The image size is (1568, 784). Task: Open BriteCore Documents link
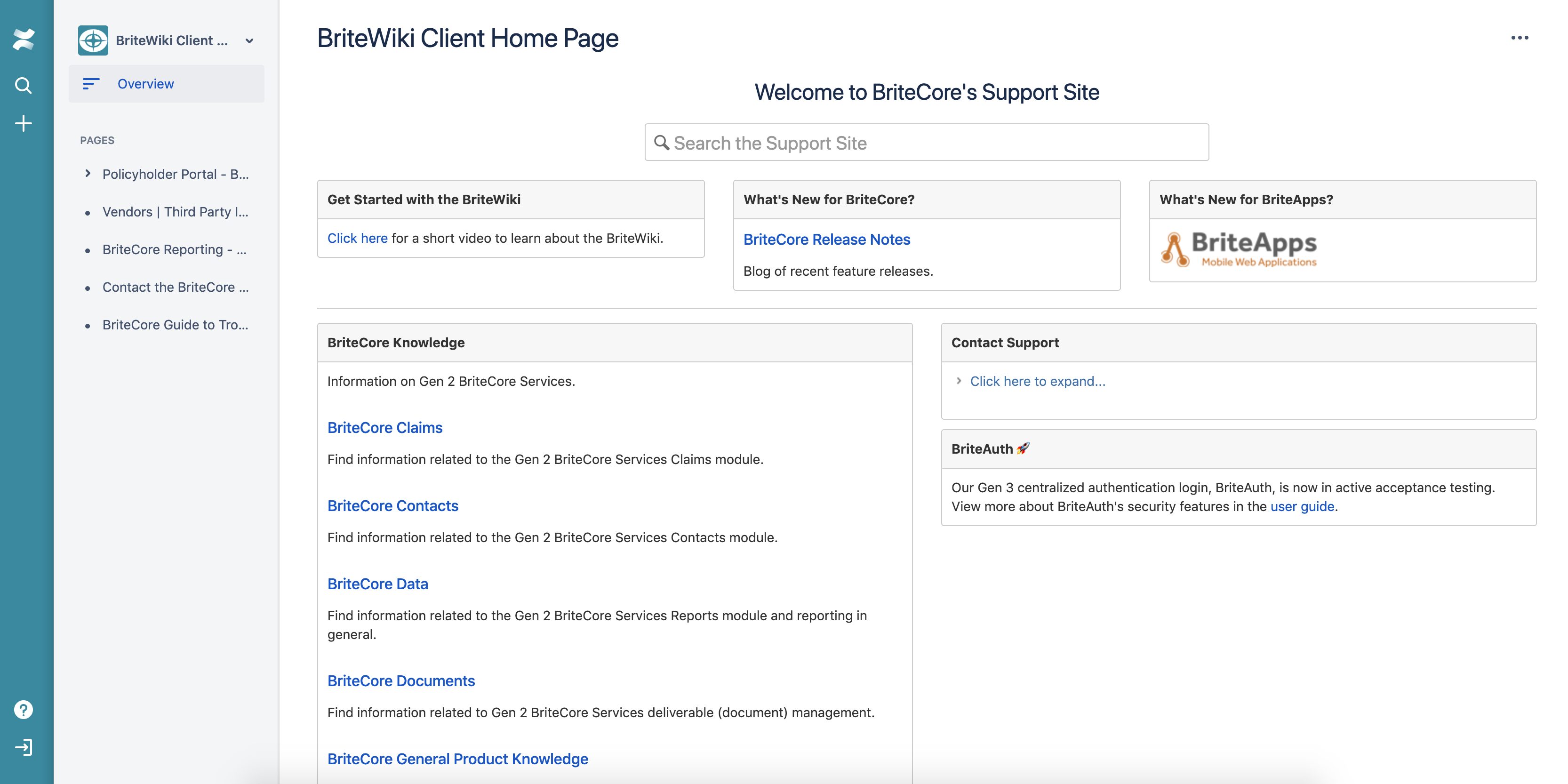point(401,680)
